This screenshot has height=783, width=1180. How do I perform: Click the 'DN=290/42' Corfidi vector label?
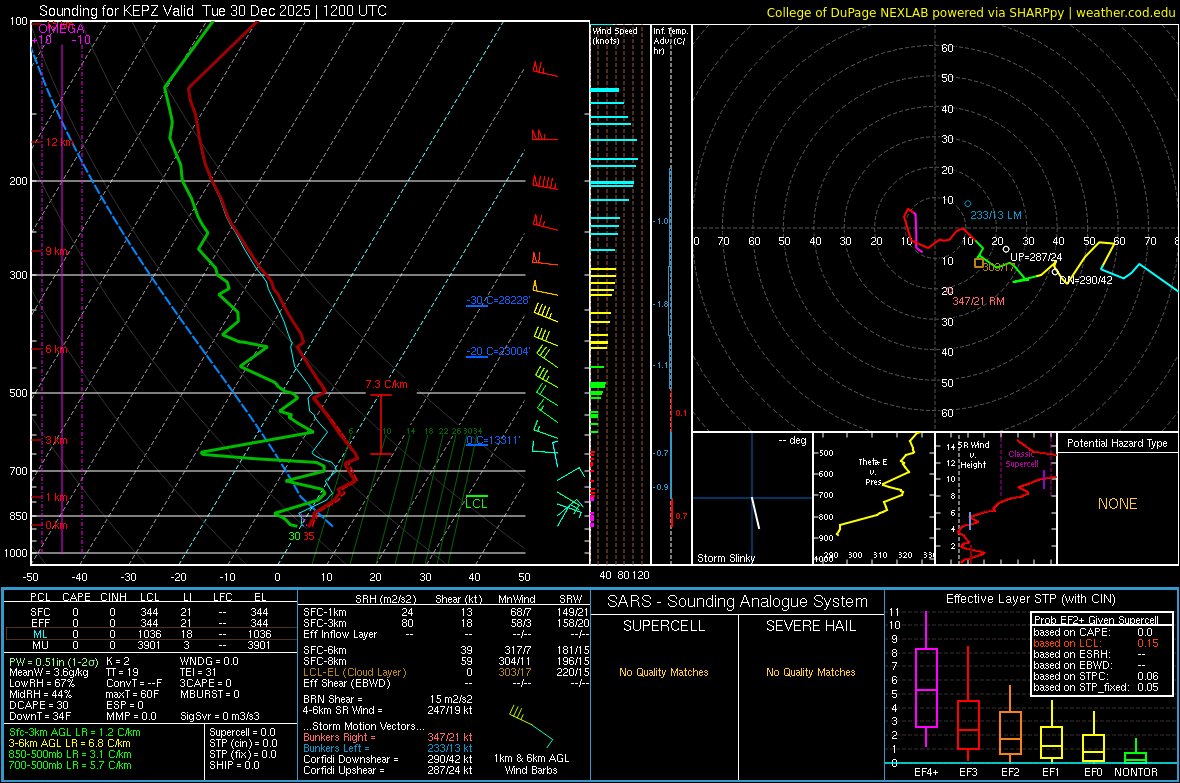pyautogui.click(x=1085, y=280)
